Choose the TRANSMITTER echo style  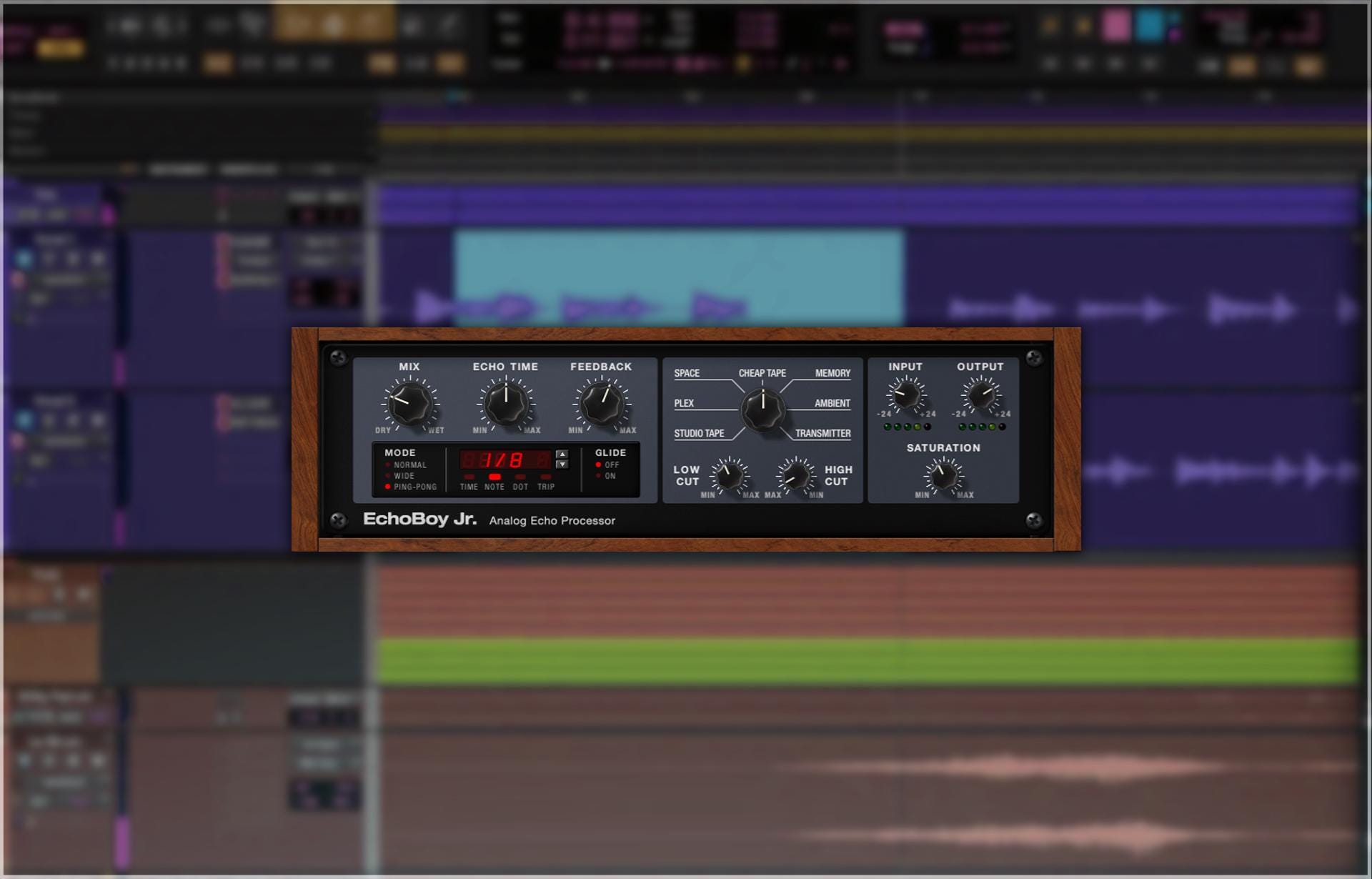[x=823, y=433]
